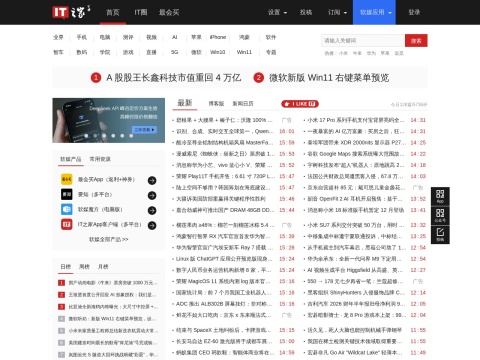Viewport: 480px width, 360px height.
Task: Open the blue 软媒应用 dropdown
Action: [x=374, y=12]
